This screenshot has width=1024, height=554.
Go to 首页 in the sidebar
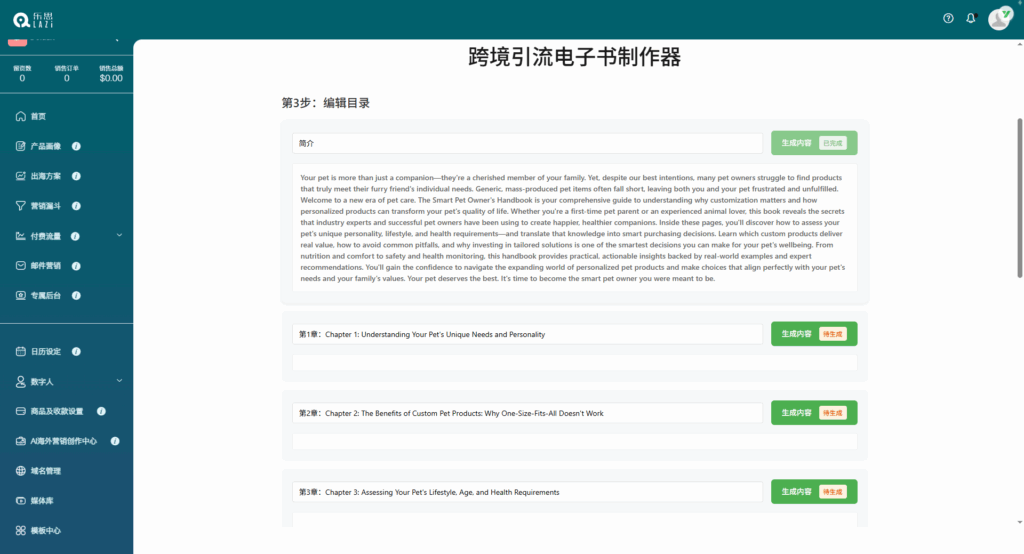click(38, 116)
